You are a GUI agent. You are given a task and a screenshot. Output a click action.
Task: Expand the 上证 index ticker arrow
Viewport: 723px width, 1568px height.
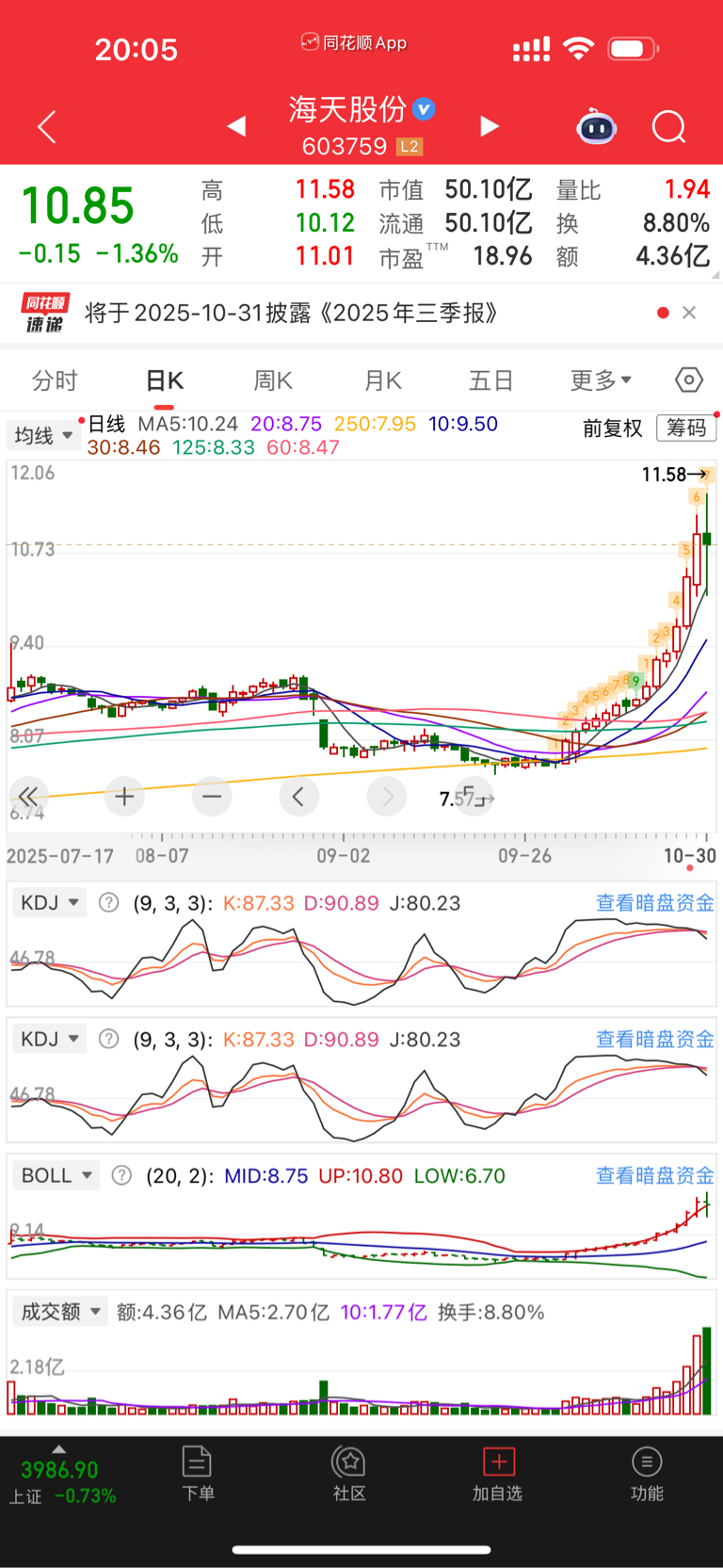(59, 1449)
